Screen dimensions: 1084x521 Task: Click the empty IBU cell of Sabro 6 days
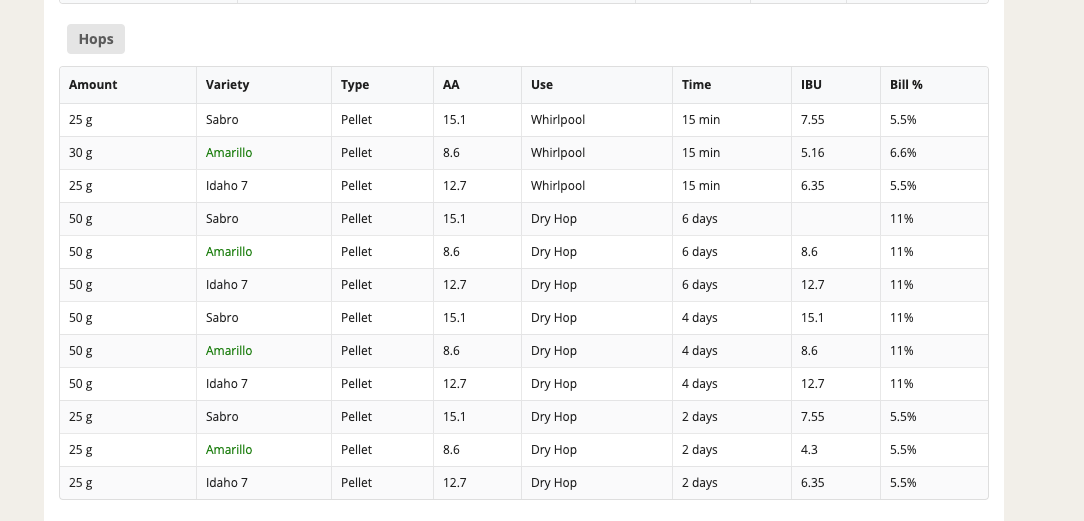pos(836,218)
